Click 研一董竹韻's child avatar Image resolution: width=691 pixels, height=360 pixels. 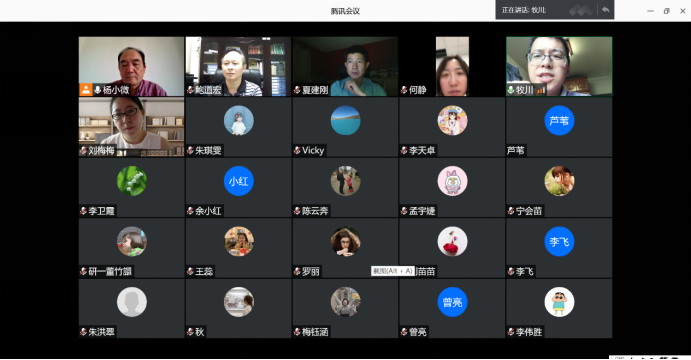point(131,241)
